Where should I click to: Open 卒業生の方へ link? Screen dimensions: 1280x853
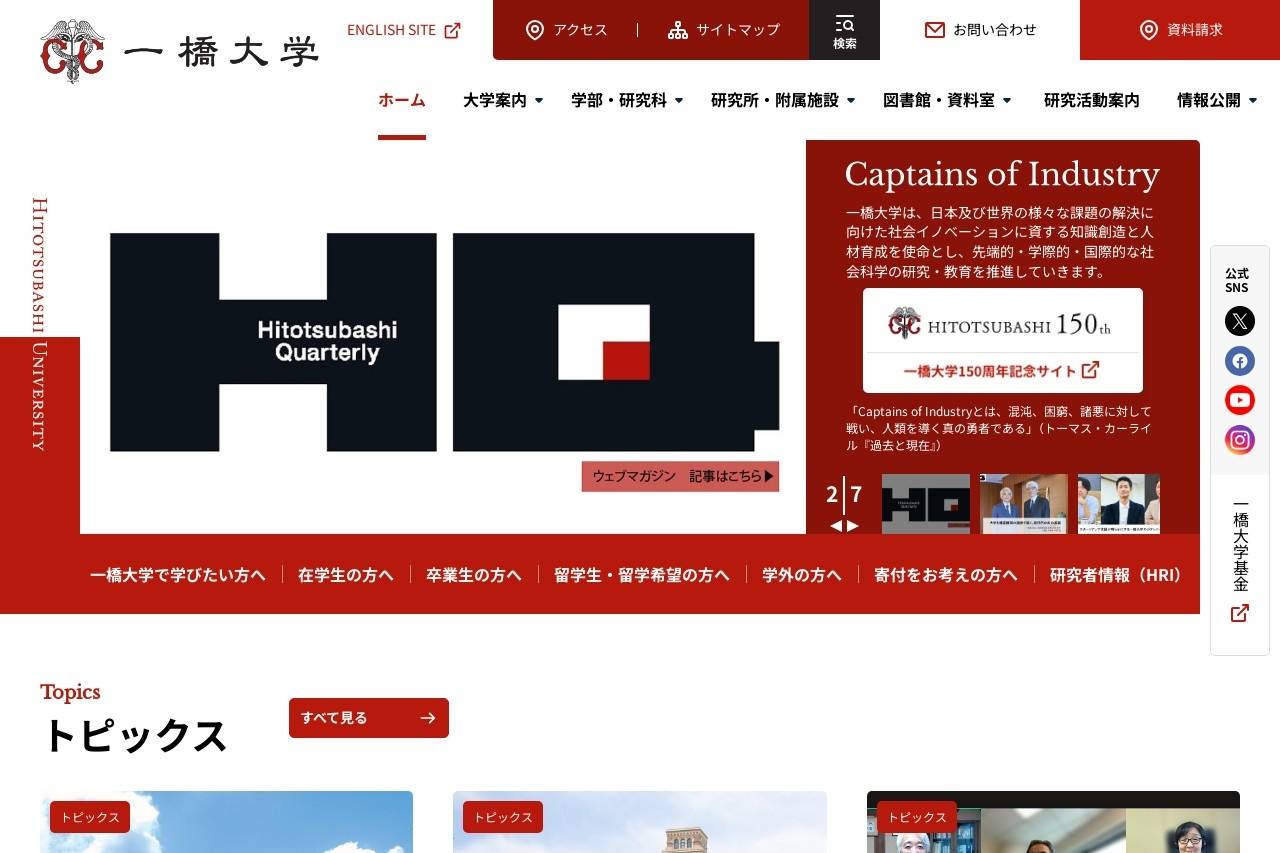[x=474, y=575]
